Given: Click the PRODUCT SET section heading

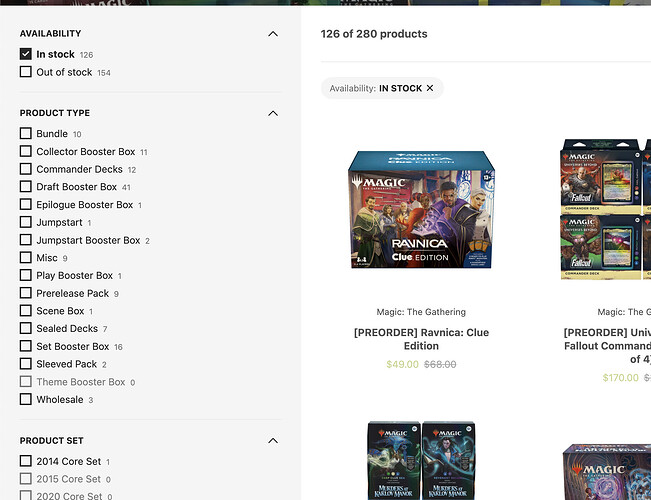Looking at the screenshot, I should pyautogui.click(x=51, y=441).
